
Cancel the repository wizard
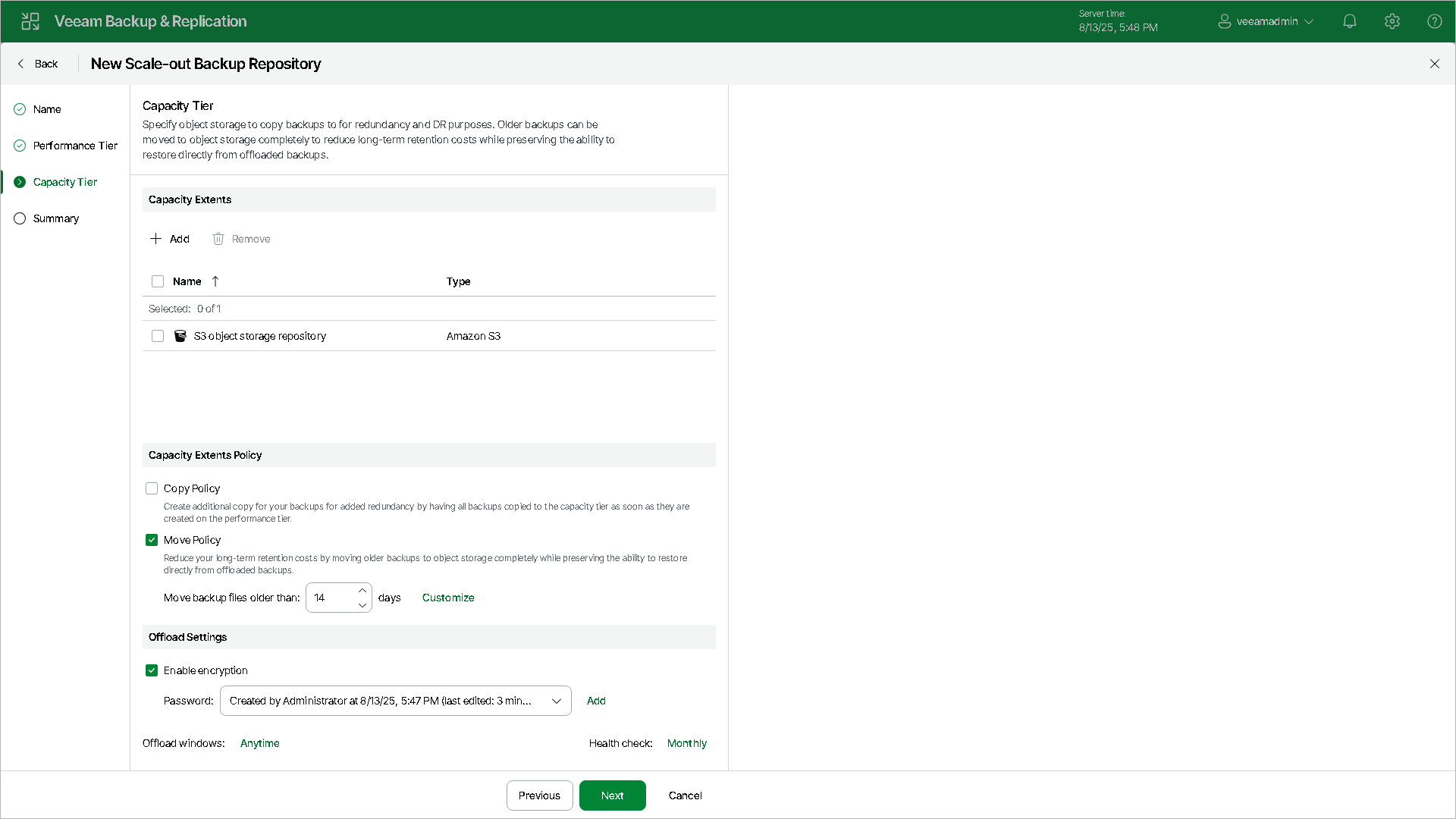[686, 795]
